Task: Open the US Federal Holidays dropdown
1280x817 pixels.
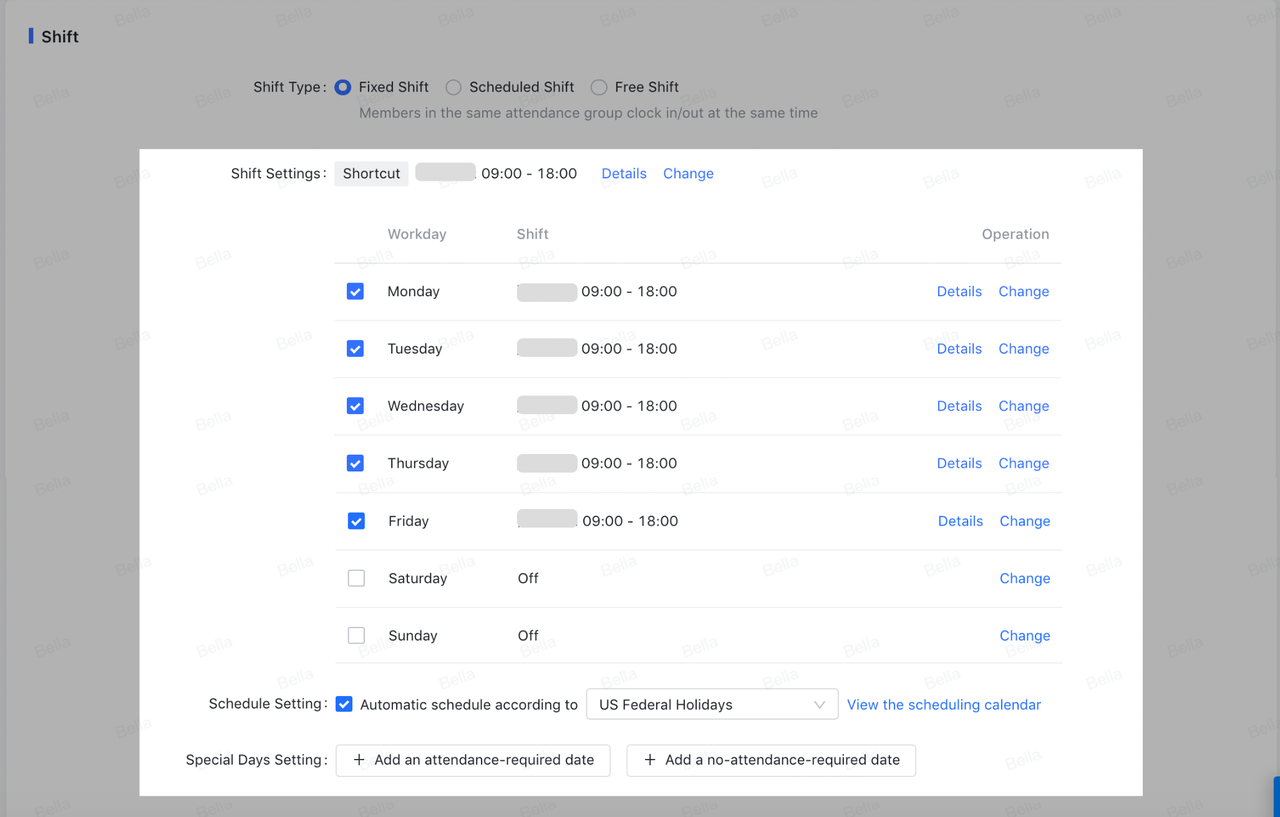Action: pos(711,704)
